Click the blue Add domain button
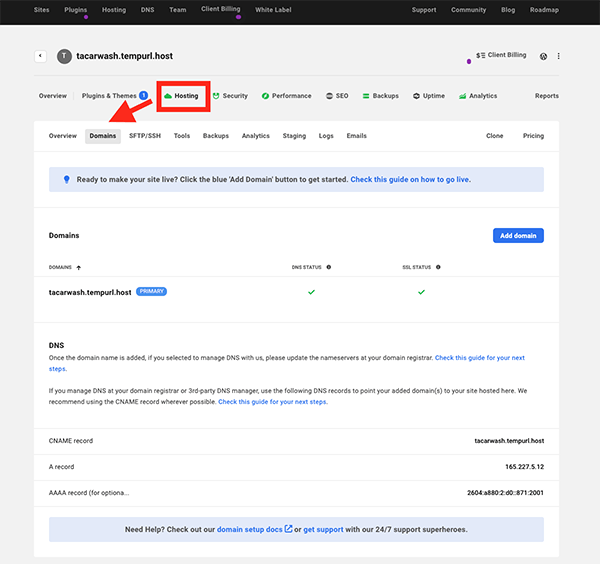This screenshot has width=600, height=564. [518, 236]
